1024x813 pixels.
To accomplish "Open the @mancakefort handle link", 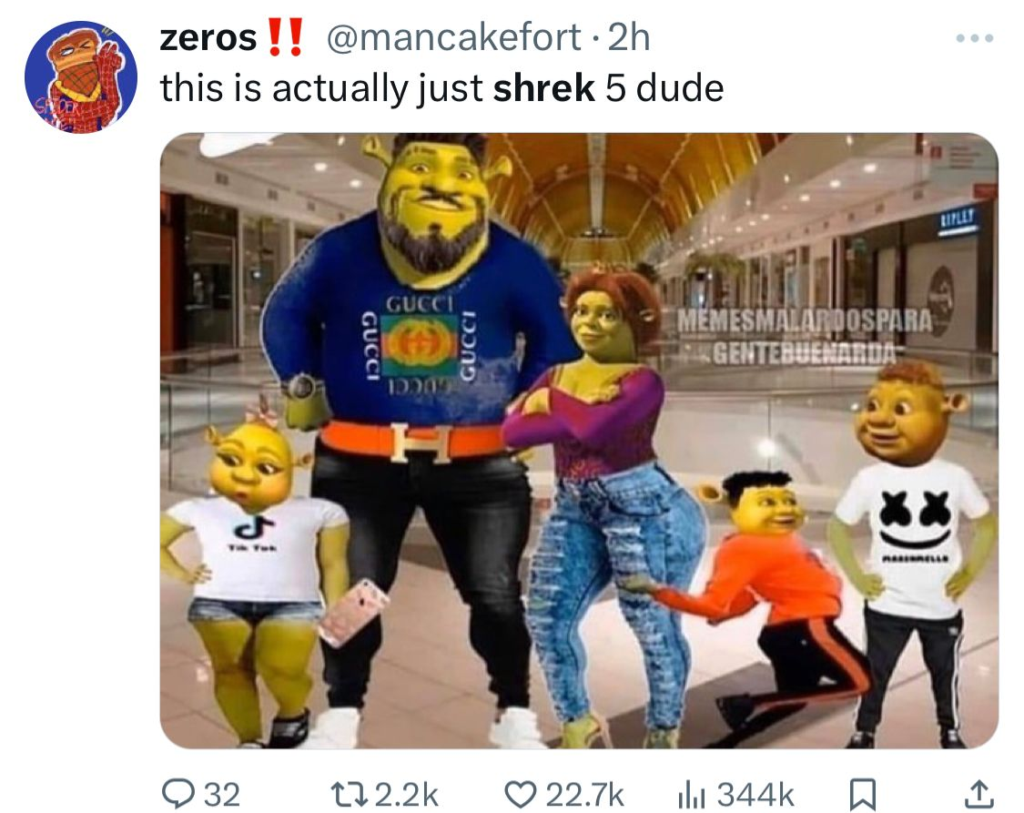I will pyautogui.click(x=453, y=38).
